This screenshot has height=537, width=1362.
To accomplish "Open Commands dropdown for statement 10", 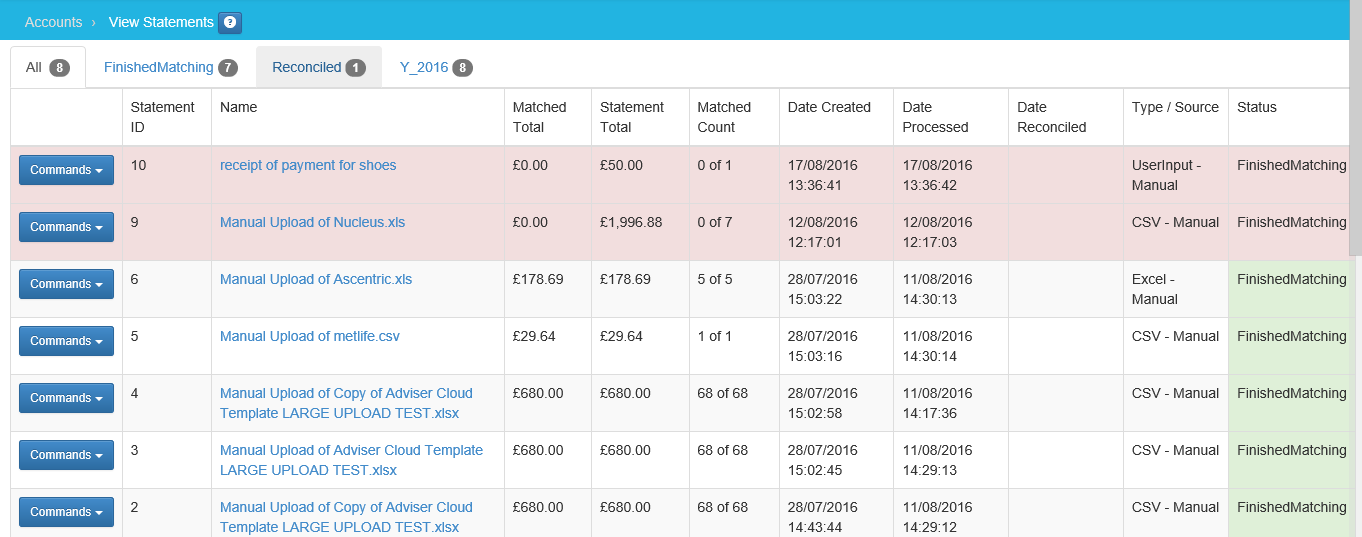I will tap(66, 170).
